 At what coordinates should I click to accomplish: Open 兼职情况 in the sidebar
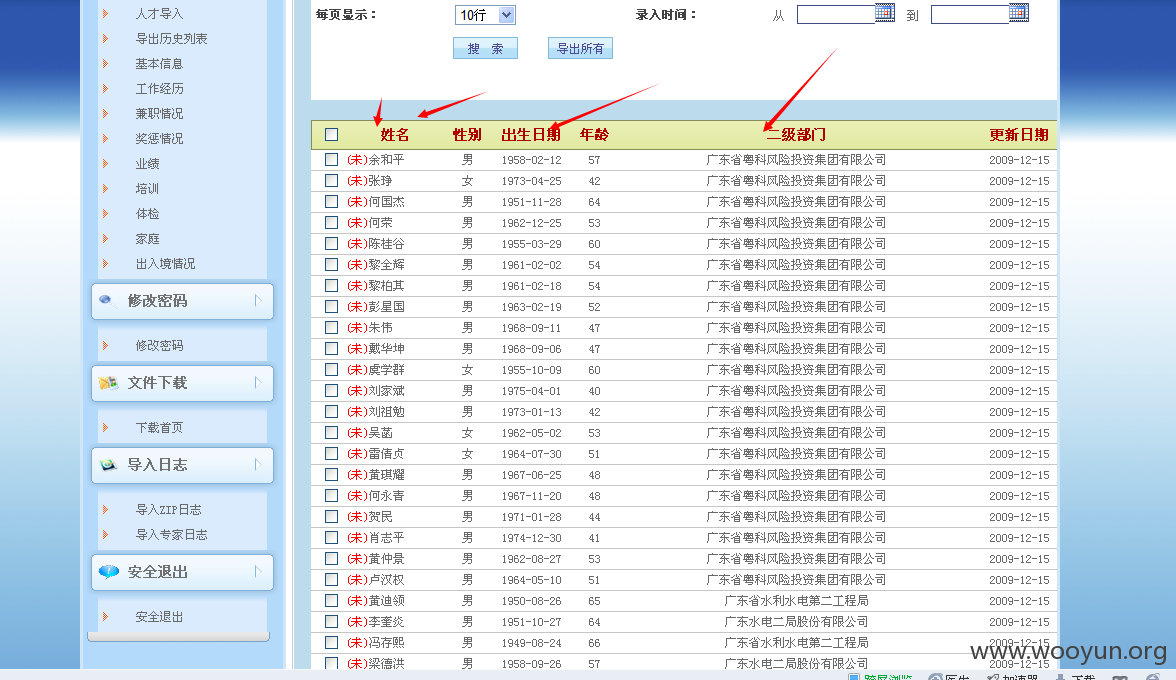click(159, 113)
